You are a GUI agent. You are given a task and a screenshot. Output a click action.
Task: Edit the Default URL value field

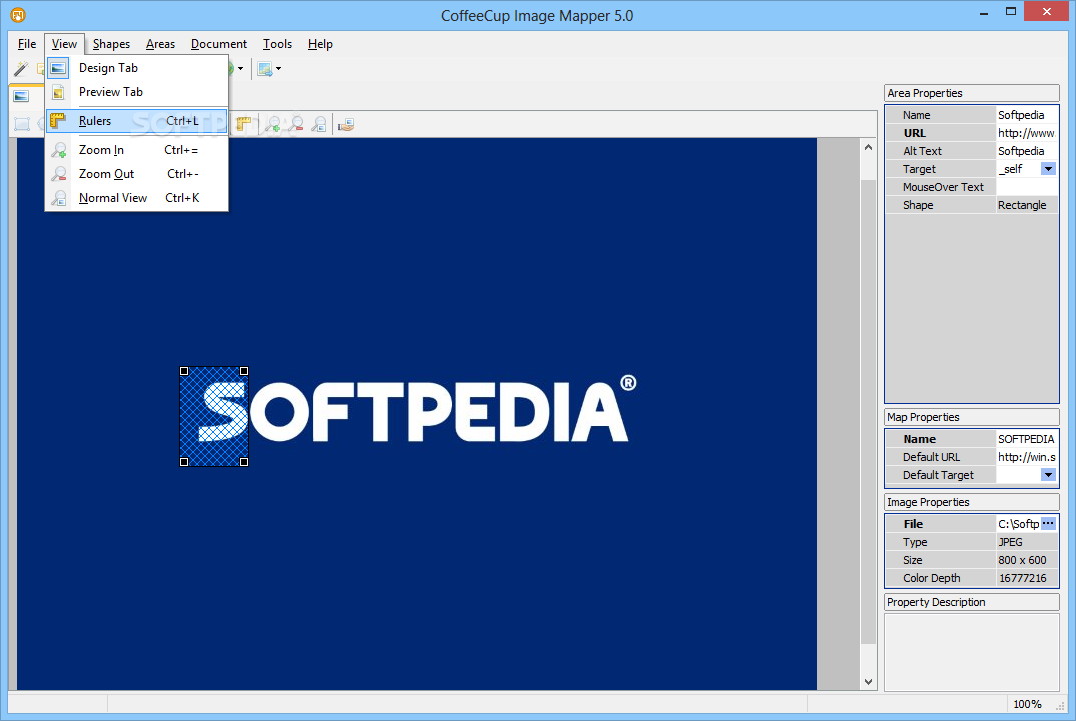click(x=1027, y=457)
